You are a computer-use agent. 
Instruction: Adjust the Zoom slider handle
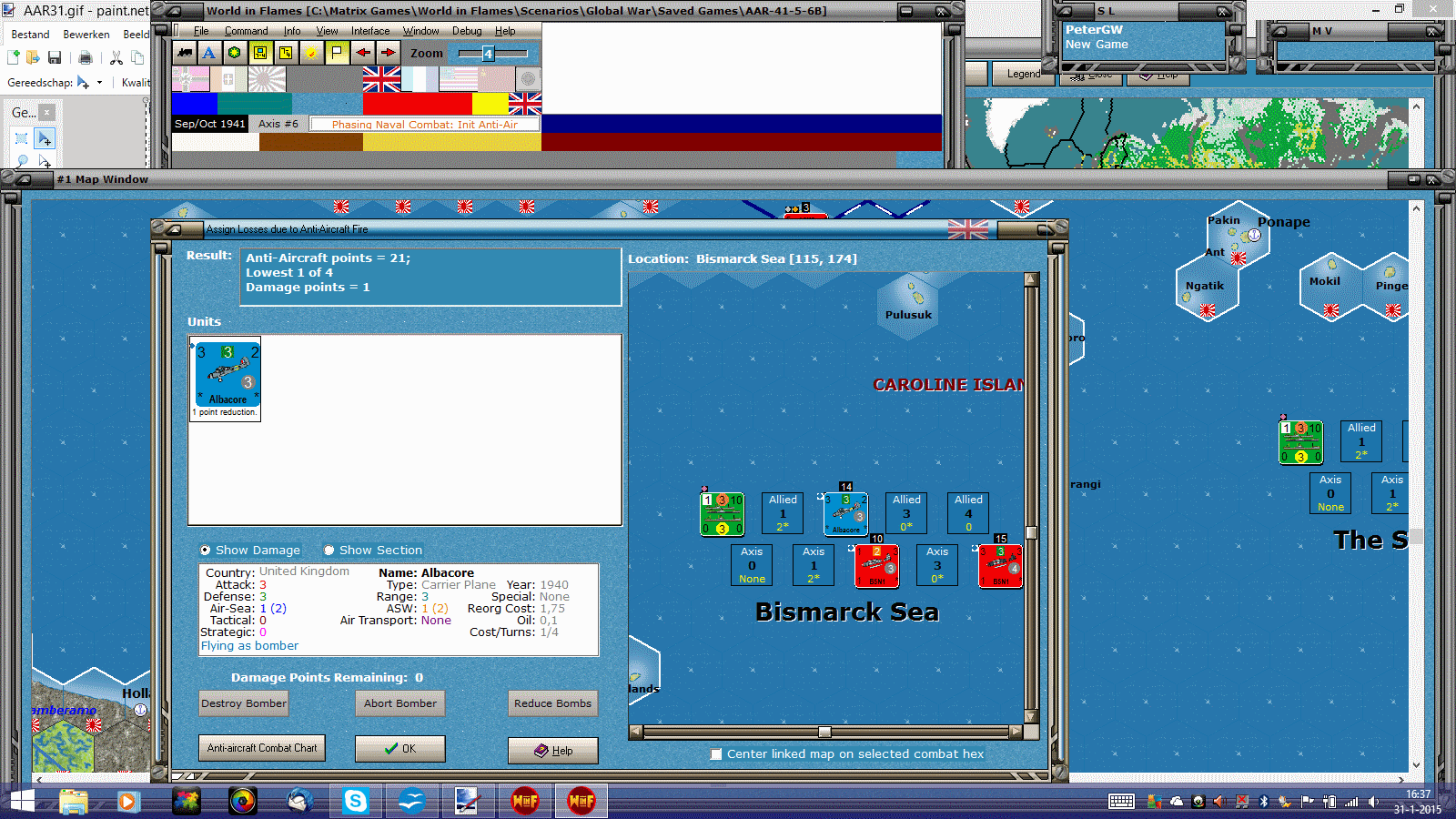tap(488, 54)
